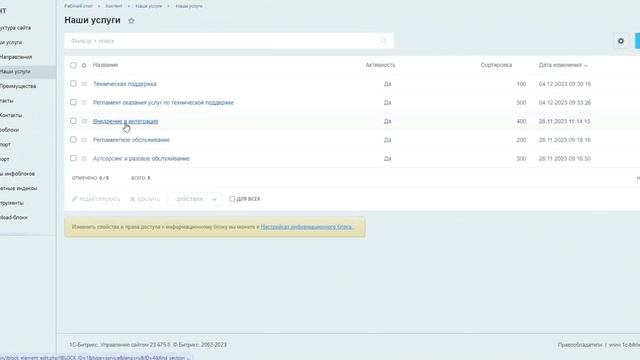The width and height of the screenshot is (640, 360).
Task: Click the Всего: 5 counter
Action: click(141, 178)
